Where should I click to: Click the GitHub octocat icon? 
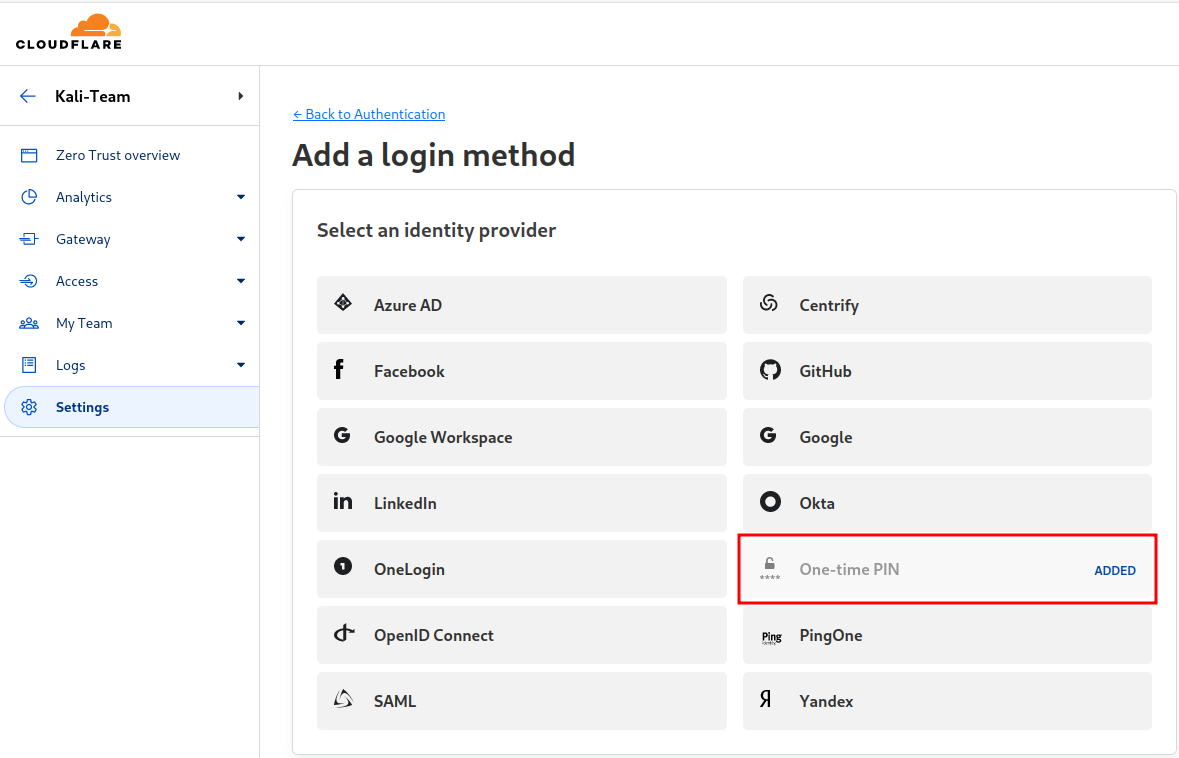[x=770, y=370]
